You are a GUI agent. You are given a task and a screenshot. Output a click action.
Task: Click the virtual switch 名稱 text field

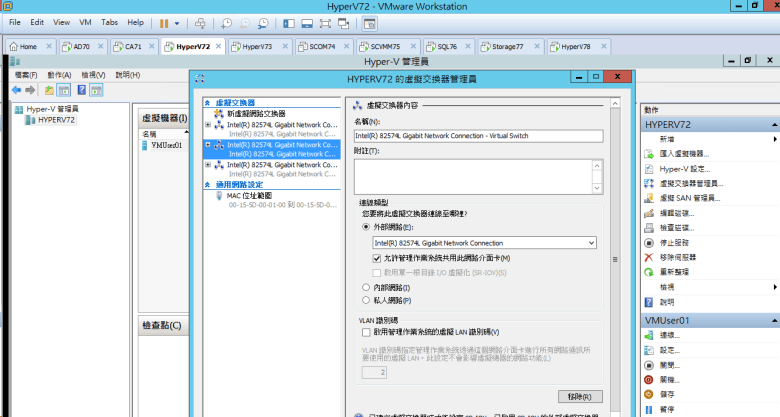click(478, 135)
